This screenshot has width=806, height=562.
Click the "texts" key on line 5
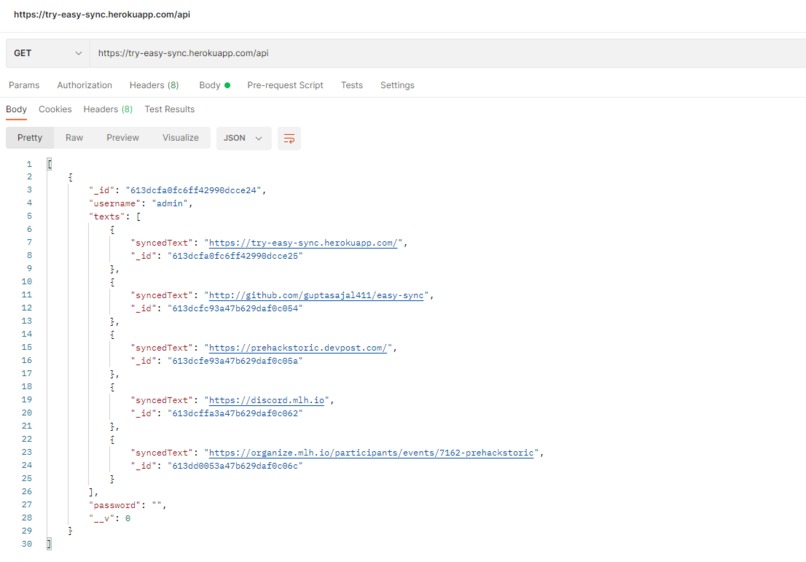coord(107,216)
